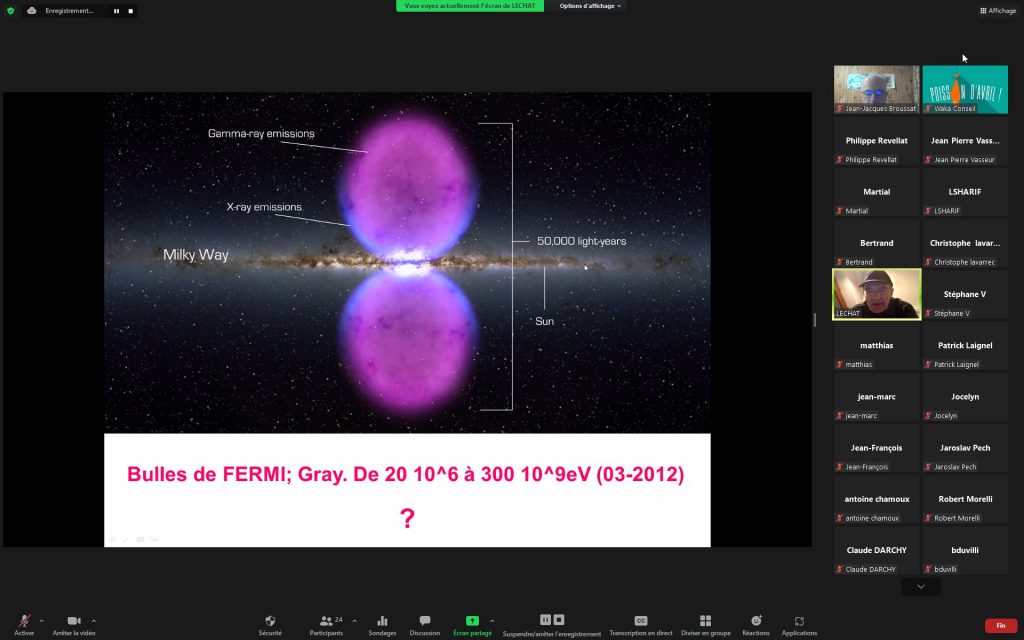Screen dimensions: 1024x640
Task: Select LECHAT's active speaker video tile
Action: click(876, 295)
